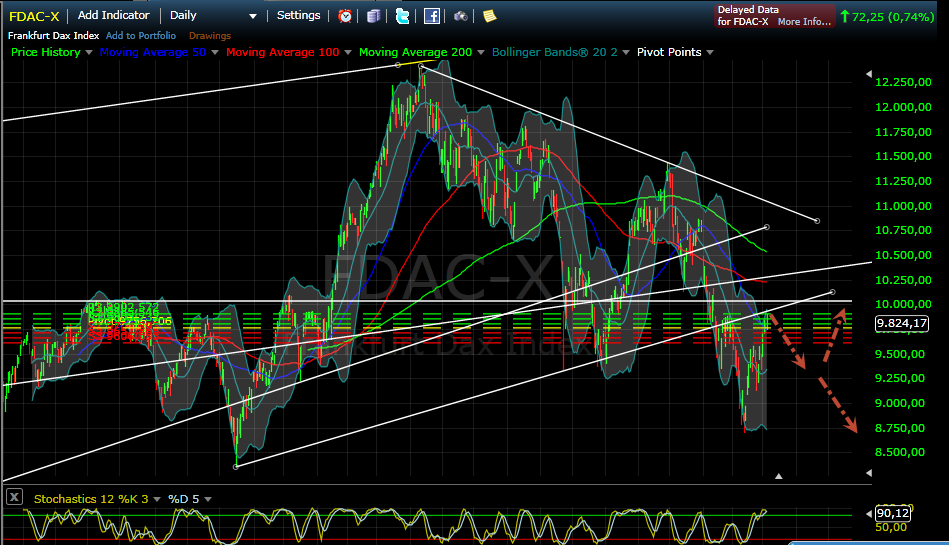Image resolution: width=949 pixels, height=545 pixels.
Task: Select the trendline handle near 10.750 level
Action: (767, 227)
